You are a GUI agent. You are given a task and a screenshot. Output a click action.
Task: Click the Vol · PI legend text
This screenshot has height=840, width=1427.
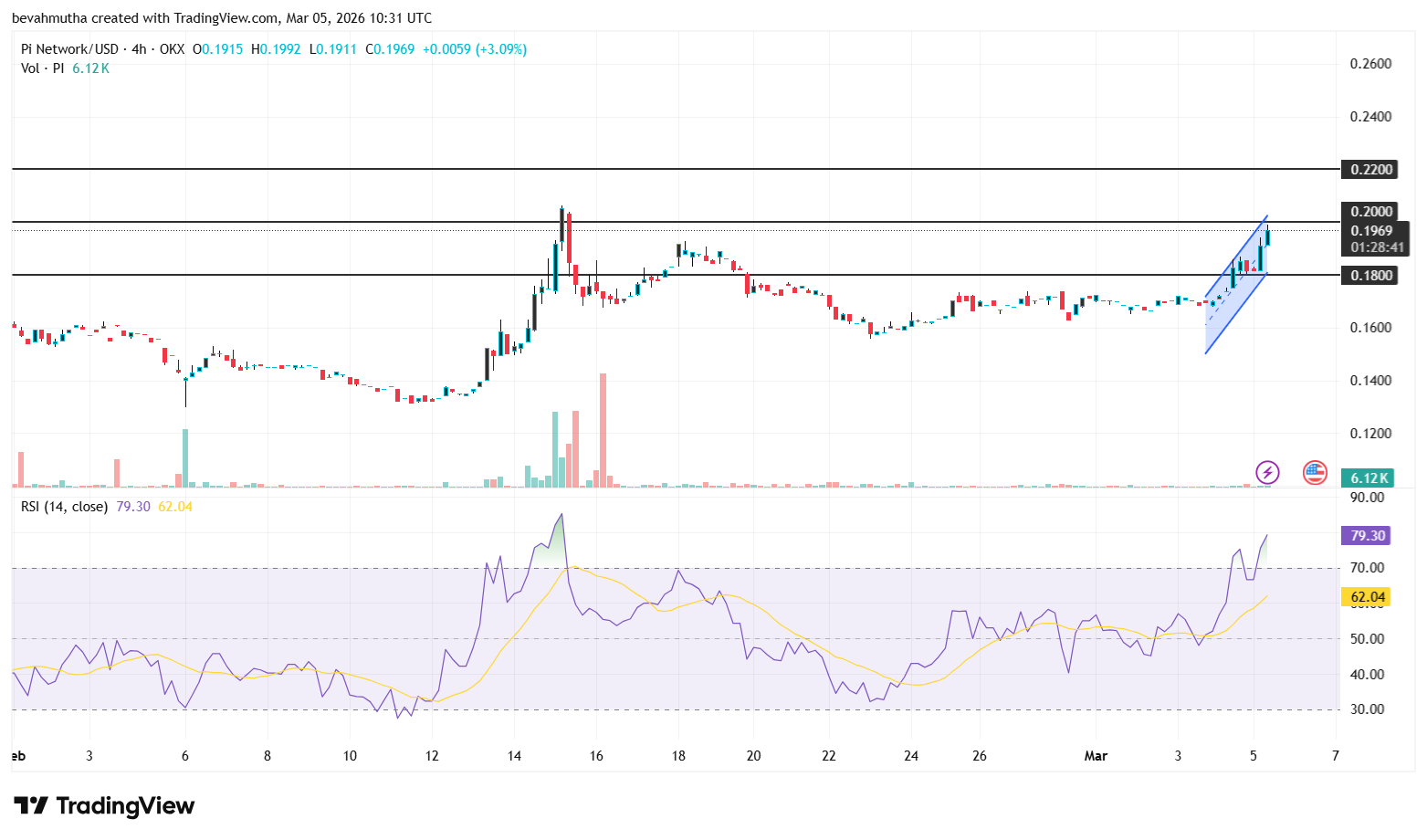[44, 68]
